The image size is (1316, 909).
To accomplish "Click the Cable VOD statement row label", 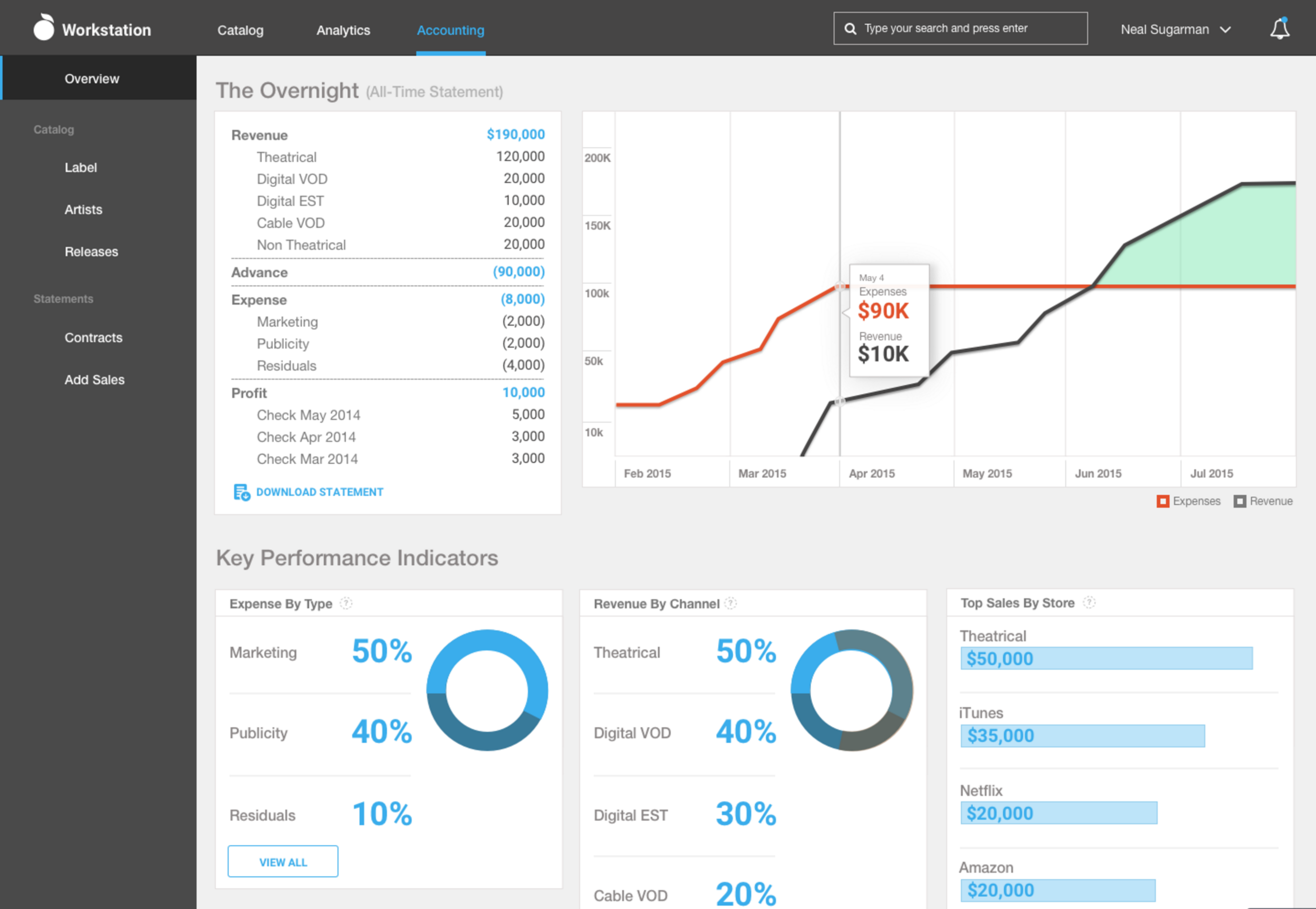I will (291, 223).
